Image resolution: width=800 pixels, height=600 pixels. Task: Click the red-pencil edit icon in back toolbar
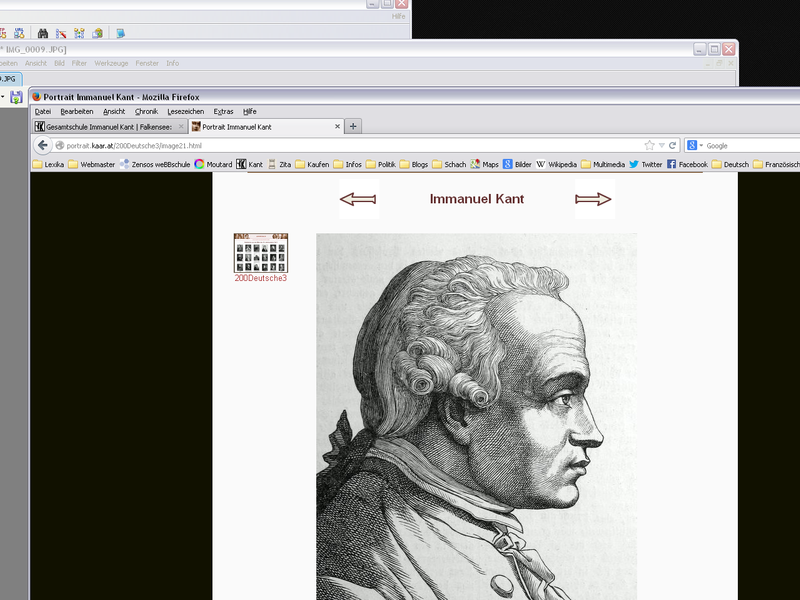(61, 33)
